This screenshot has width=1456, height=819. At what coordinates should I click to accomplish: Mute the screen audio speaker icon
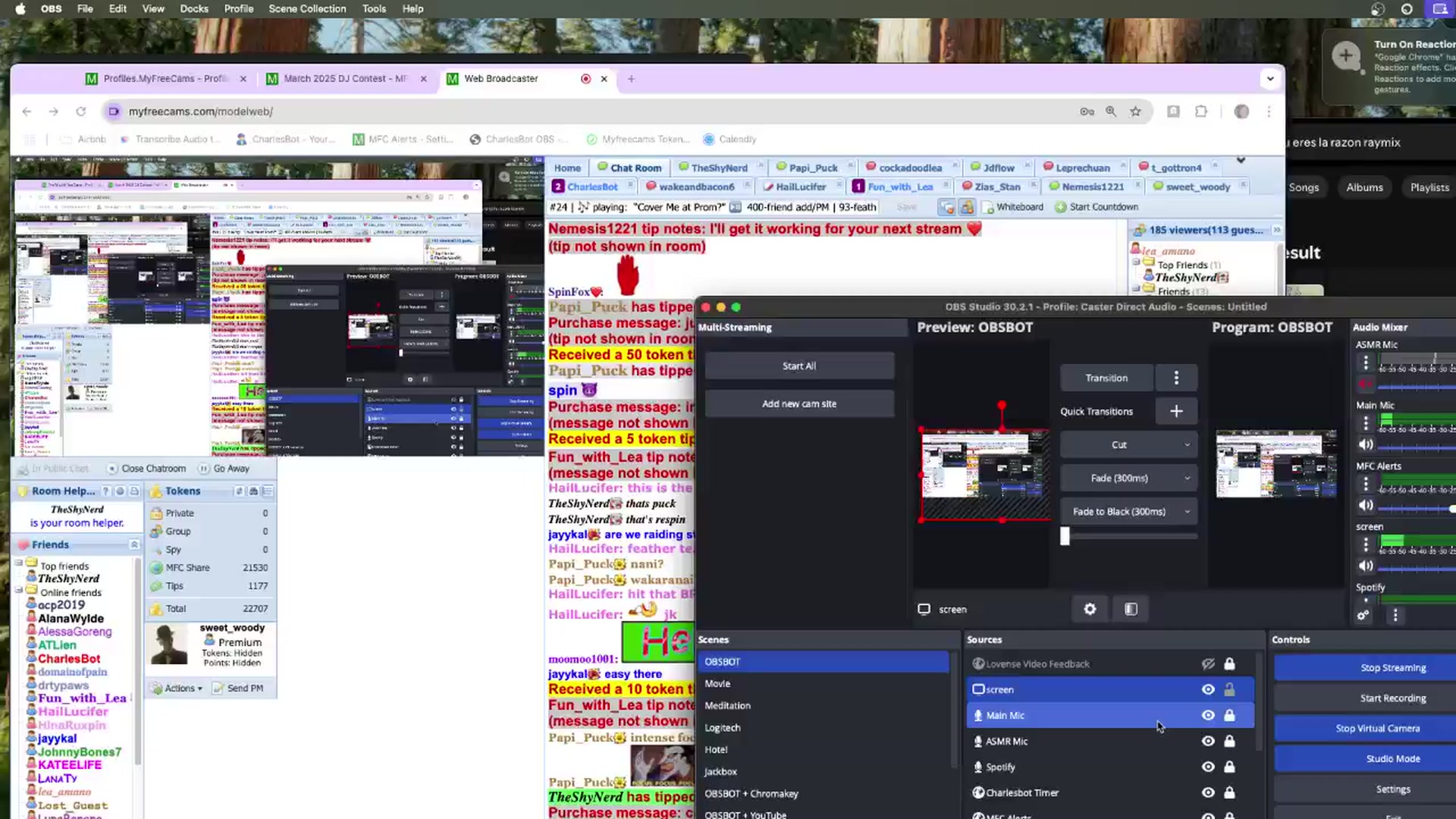tap(1366, 566)
